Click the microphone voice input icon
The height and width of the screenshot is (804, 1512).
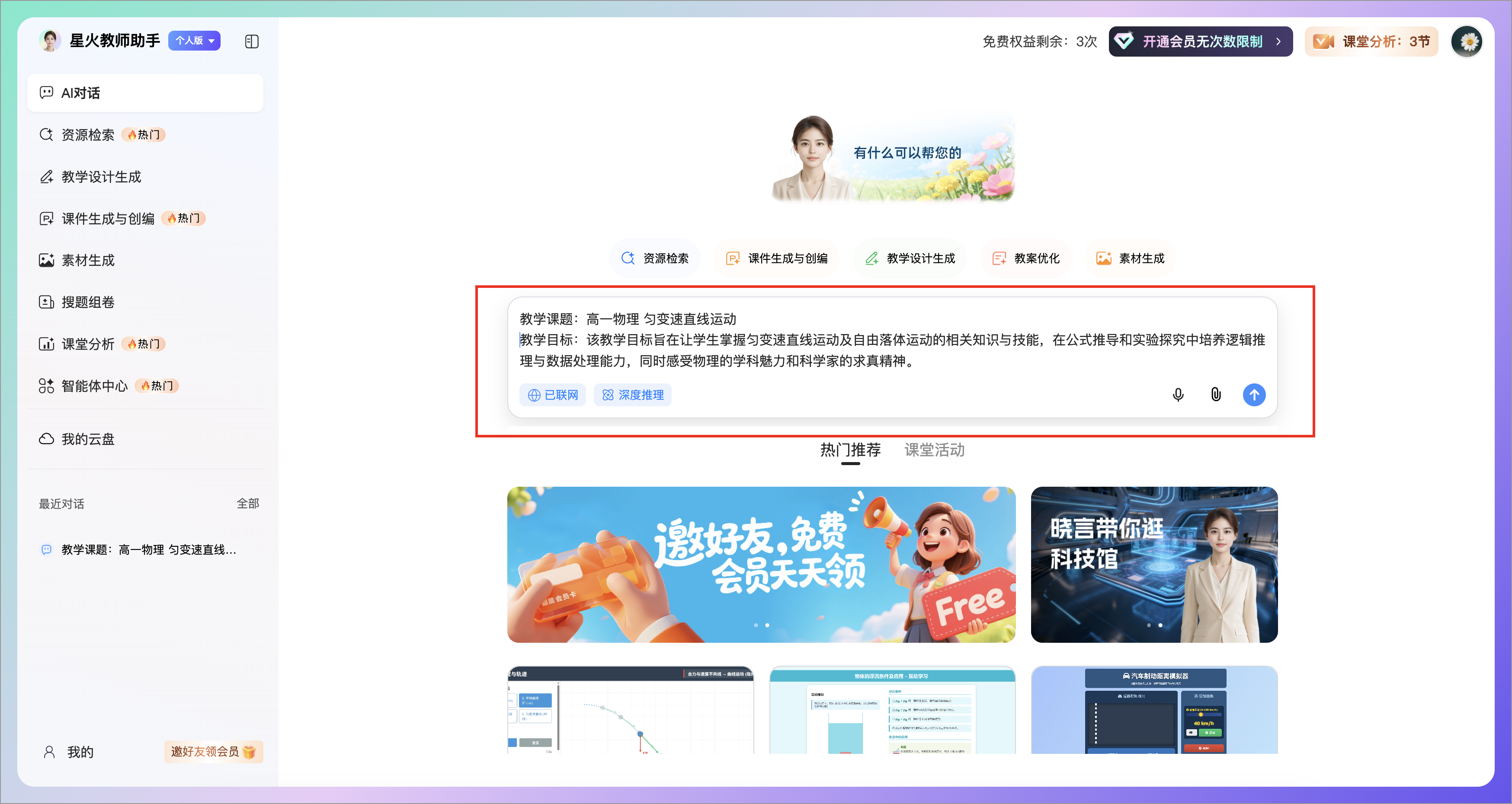[x=1177, y=395]
